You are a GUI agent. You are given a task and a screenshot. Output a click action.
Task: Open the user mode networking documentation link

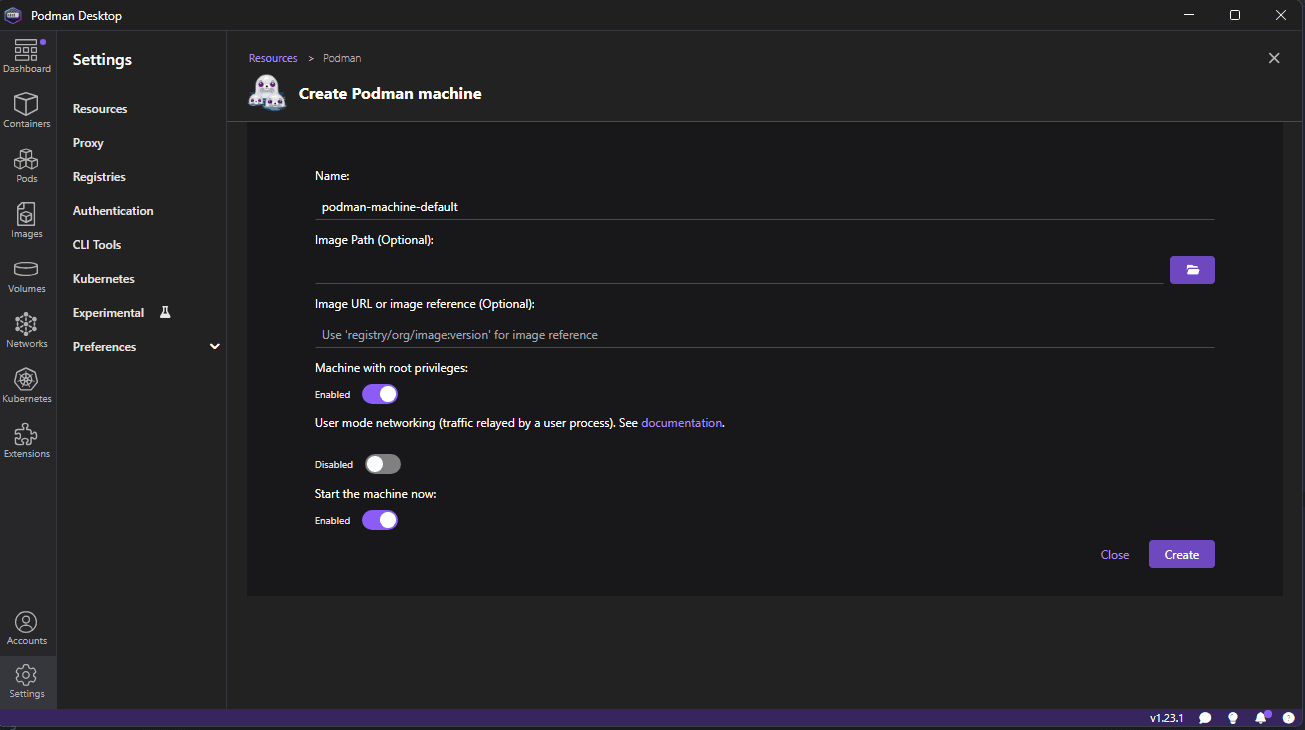tap(681, 423)
